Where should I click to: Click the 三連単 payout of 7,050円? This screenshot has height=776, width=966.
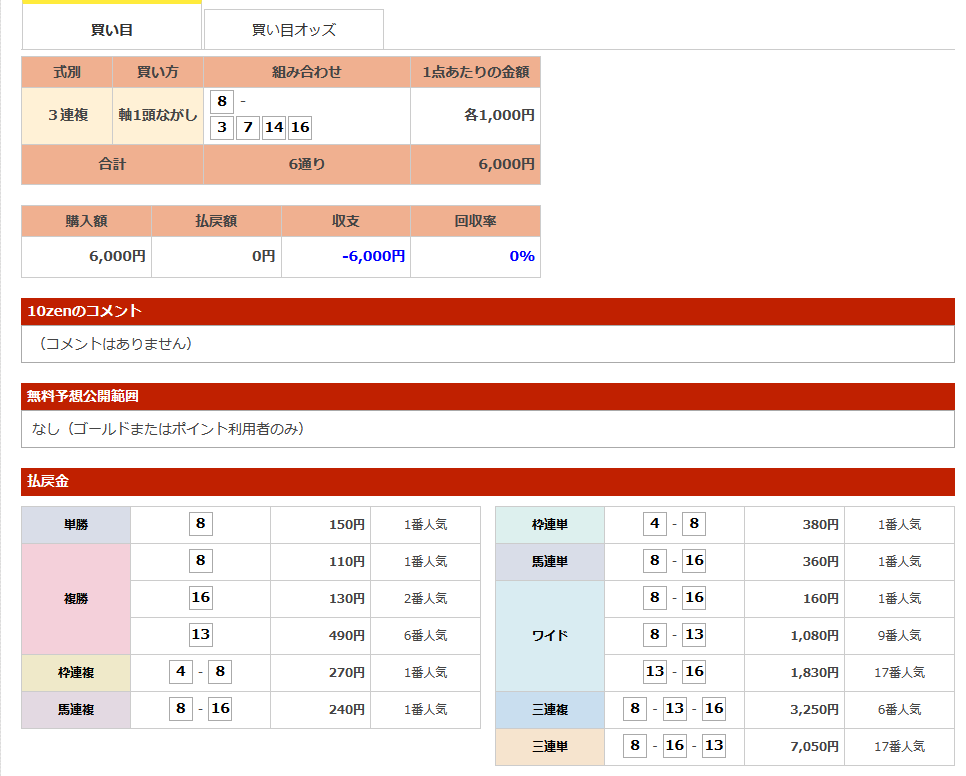pos(813,746)
